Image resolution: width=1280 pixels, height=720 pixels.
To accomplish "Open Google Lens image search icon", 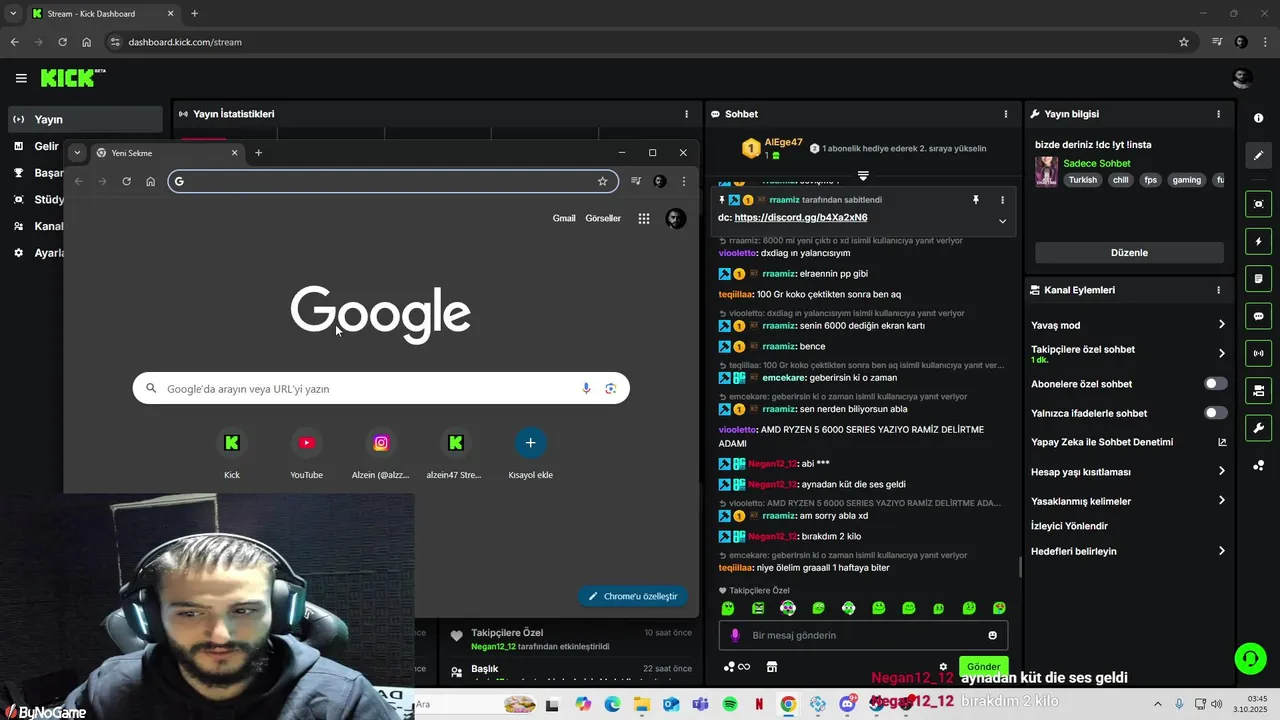I will [x=610, y=389].
